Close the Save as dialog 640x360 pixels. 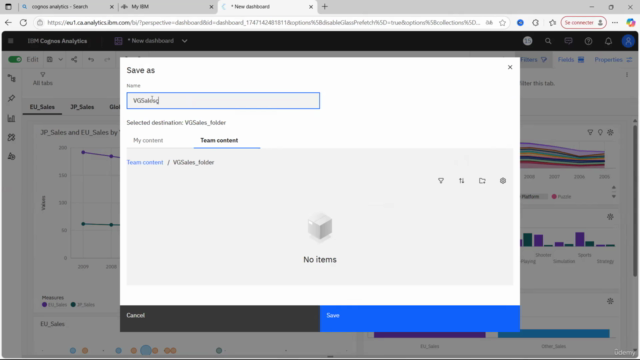click(510, 67)
